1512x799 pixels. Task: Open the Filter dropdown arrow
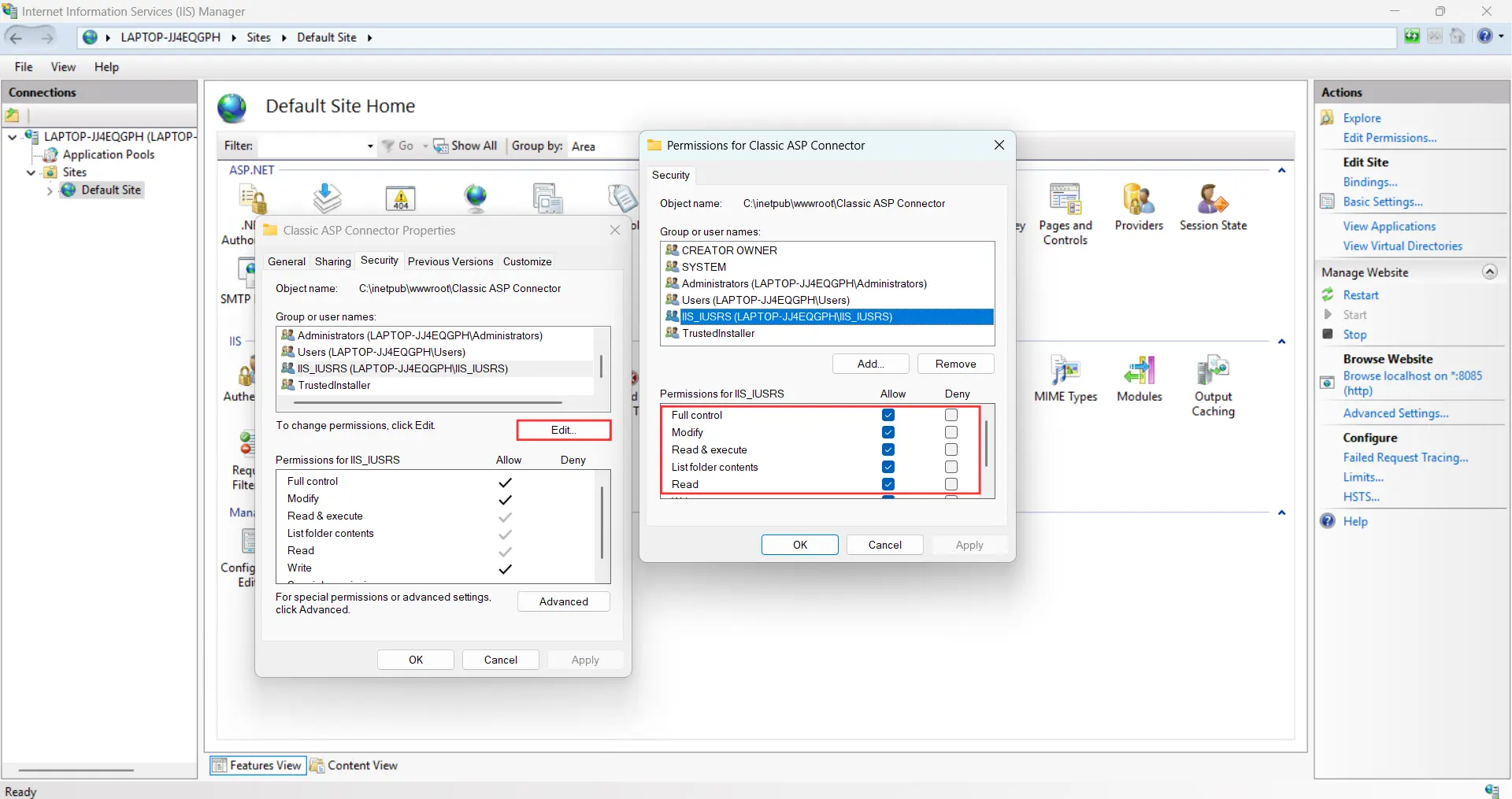coord(370,146)
